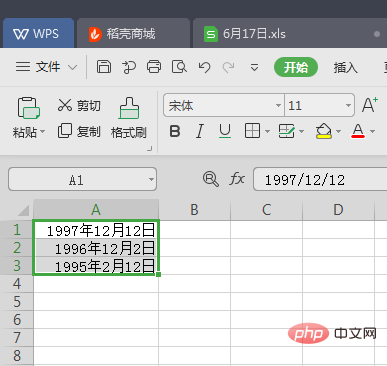Switch to the 开始 ribbon tab
This screenshot has height=366, width=387.
point(296,67)
